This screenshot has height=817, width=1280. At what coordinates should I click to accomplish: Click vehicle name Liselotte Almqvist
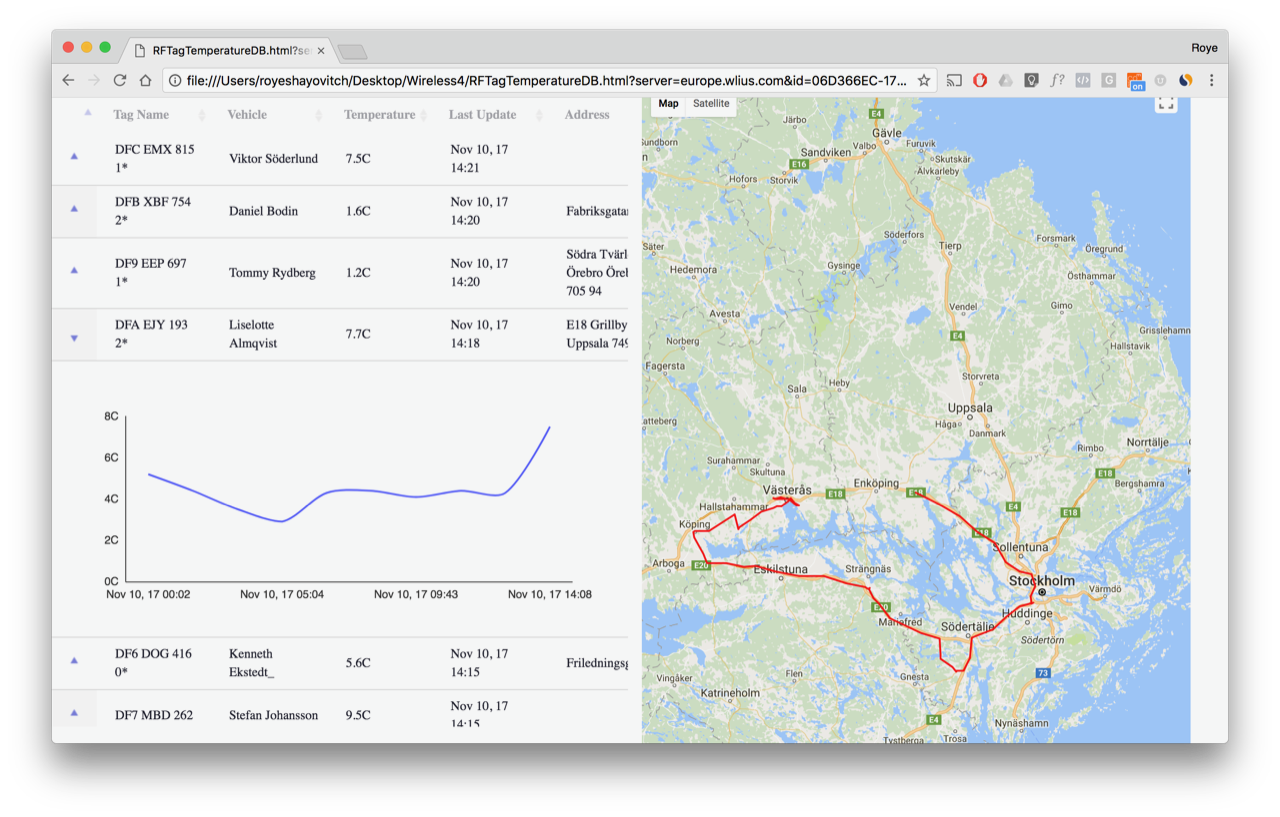pyautogui.click(x=253, y=334)
